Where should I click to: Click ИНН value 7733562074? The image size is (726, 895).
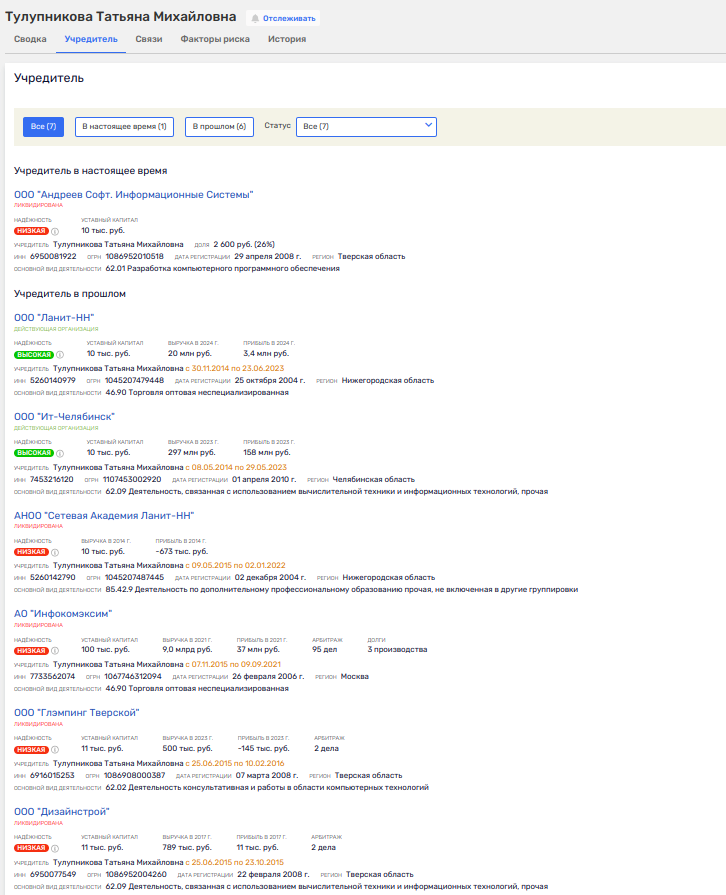53,676
